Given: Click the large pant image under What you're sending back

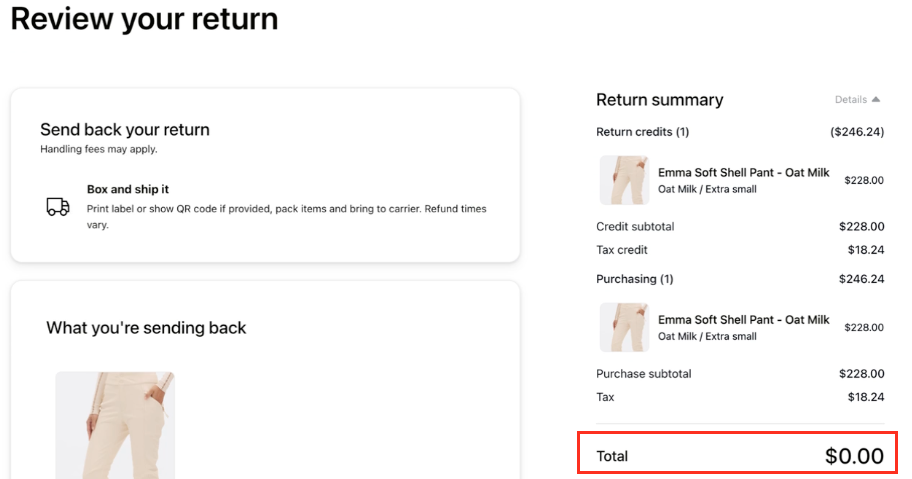Looking at the screenshot, I should click(x=115, y=425).
